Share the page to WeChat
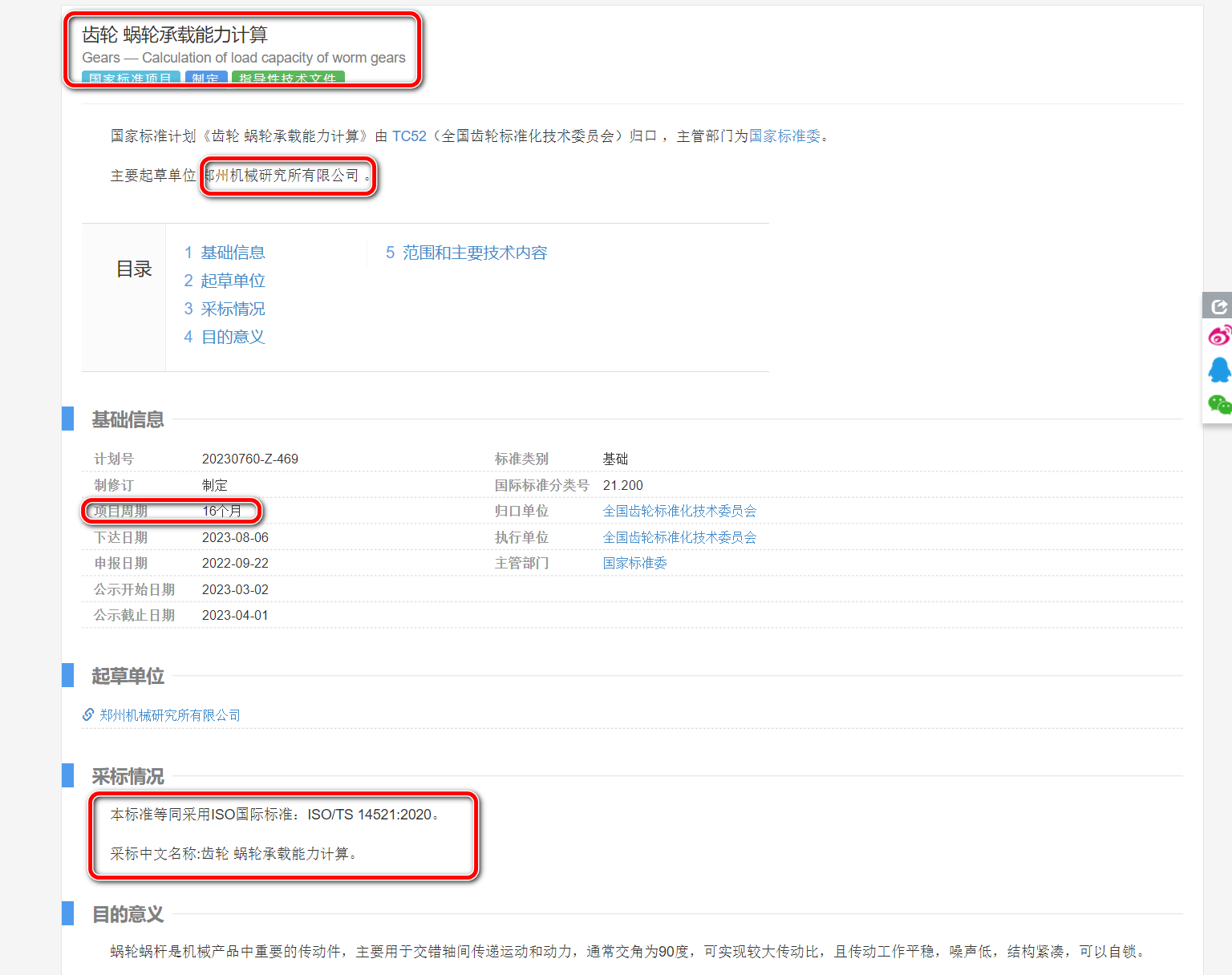Image resolution: width=1232 pixels, height=975 pixels. [1218, 404]
